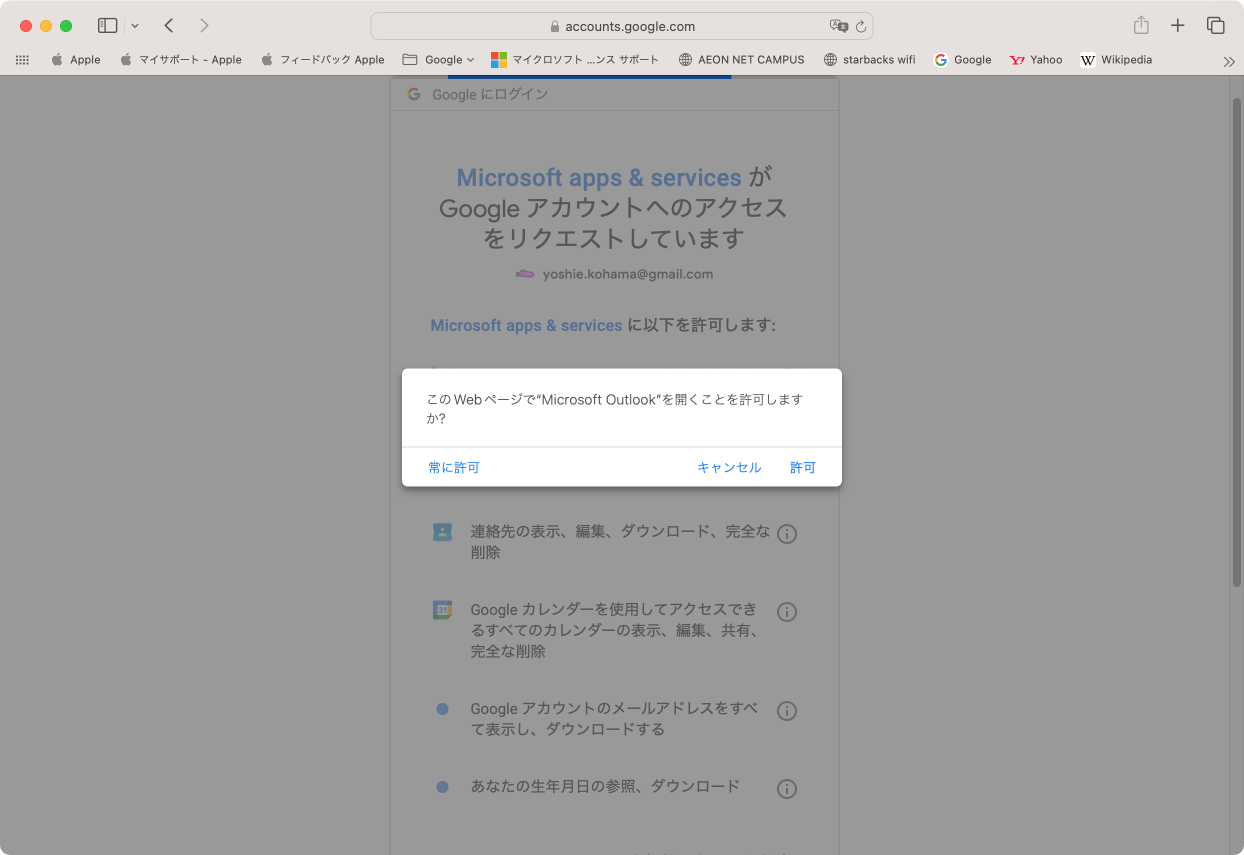
Task: Reload the page with refresh icon
Action: (x=860, y=26)
